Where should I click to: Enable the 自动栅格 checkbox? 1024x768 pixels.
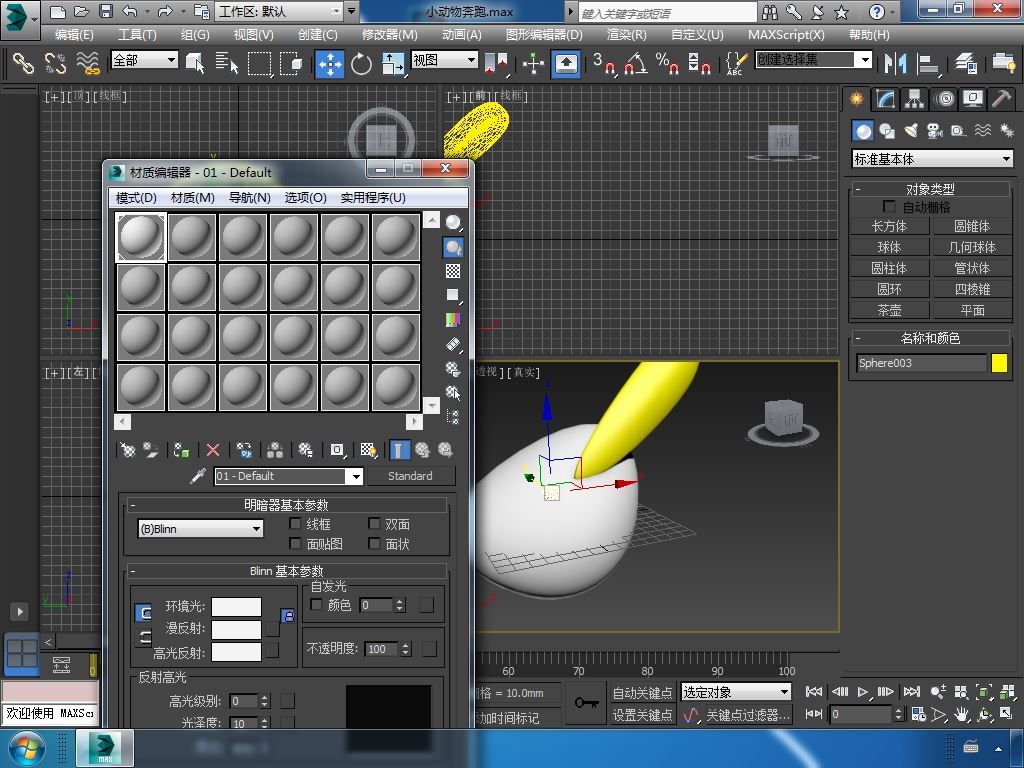[889, 207]
